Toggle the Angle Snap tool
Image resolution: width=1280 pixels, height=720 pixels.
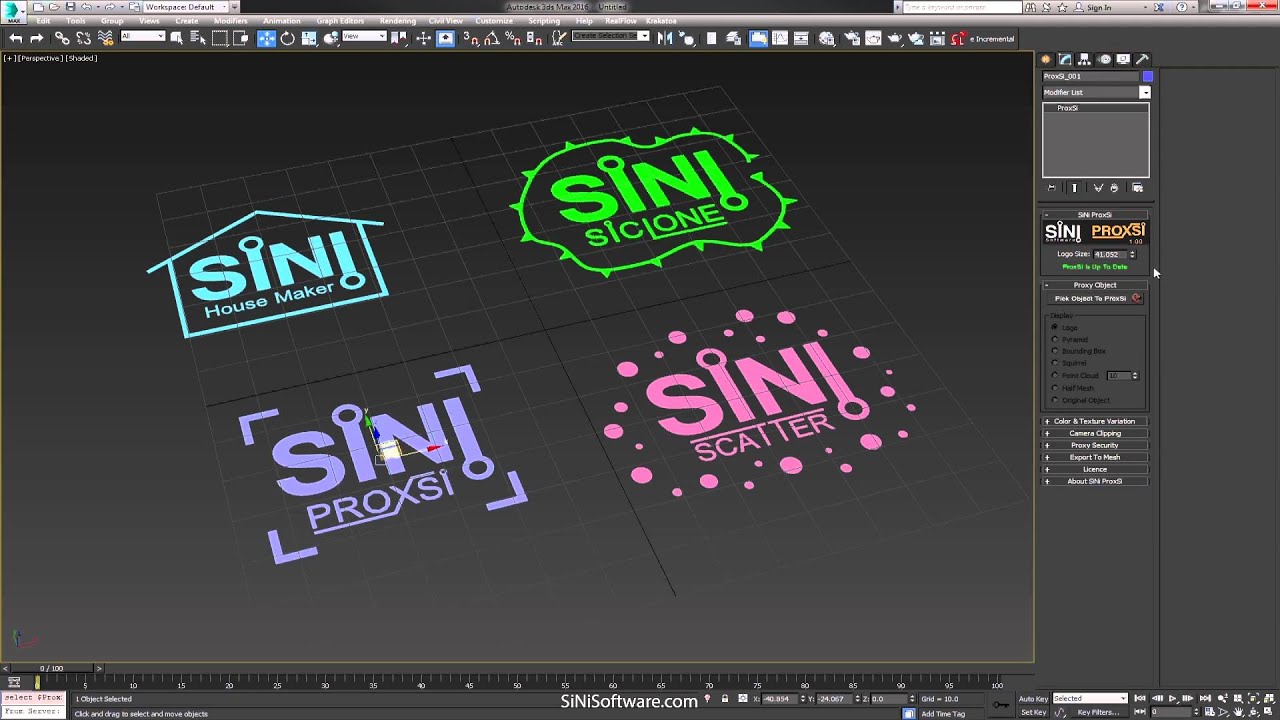492,38
